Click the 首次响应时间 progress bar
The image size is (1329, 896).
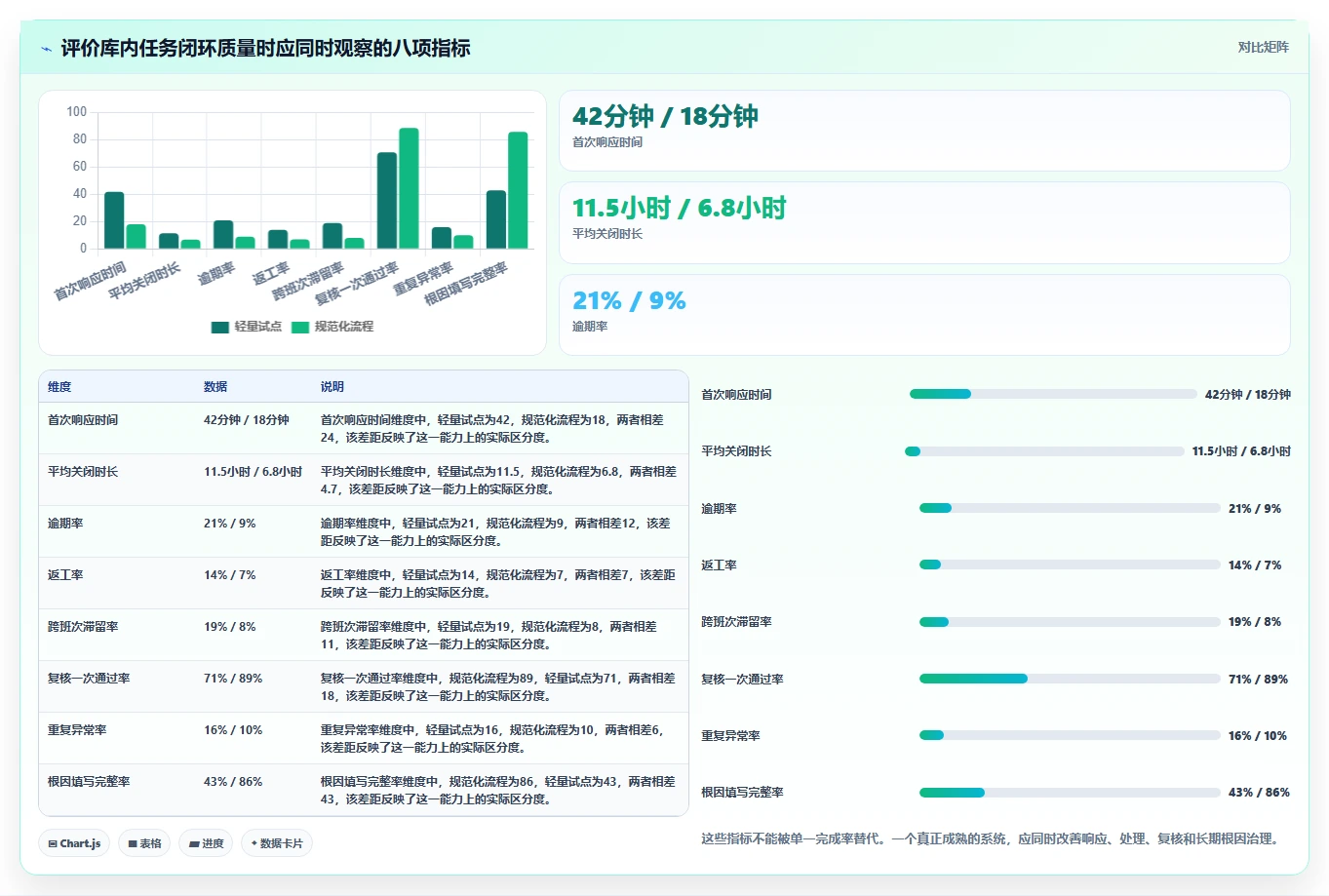1053,394
